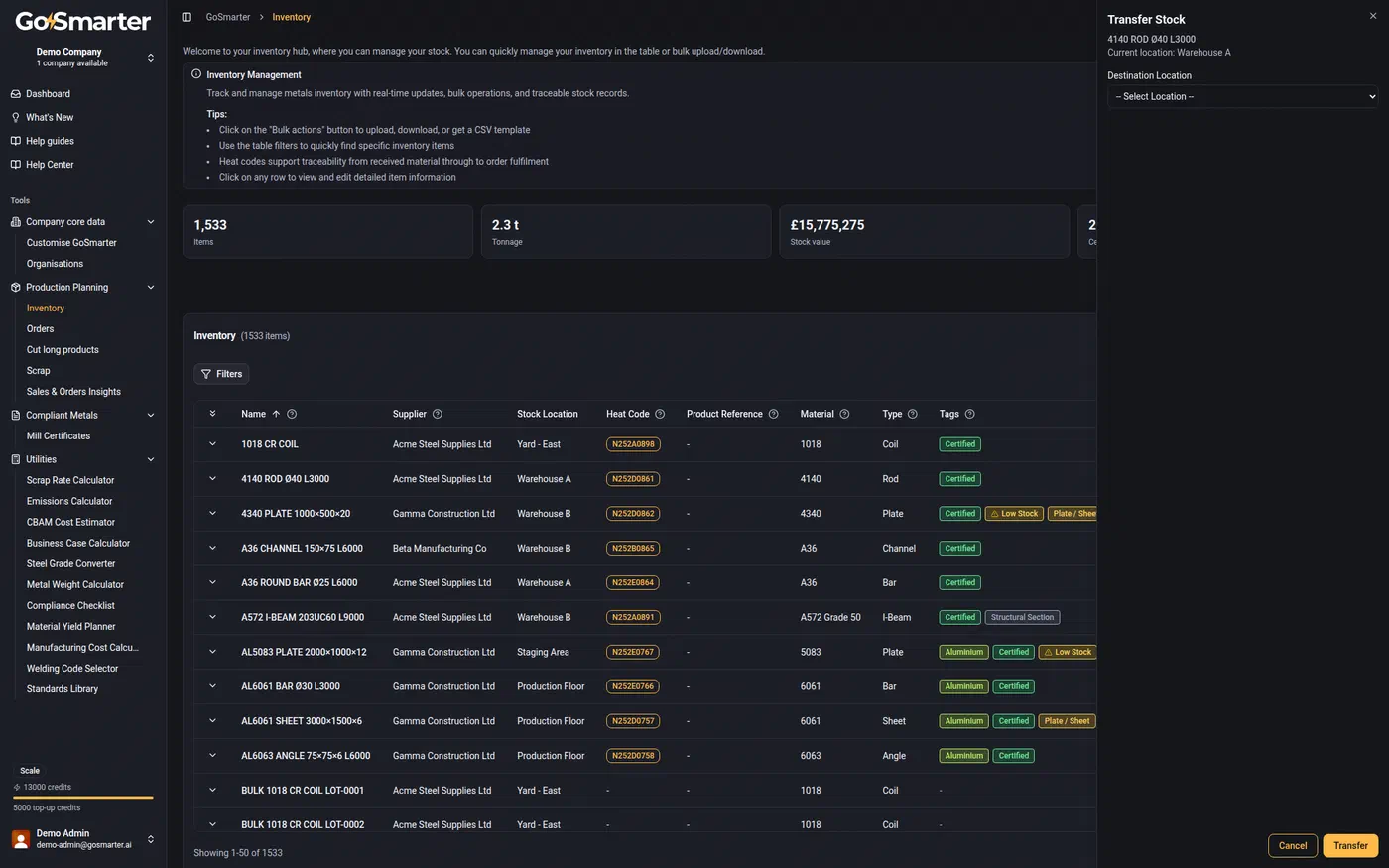
Task: Expand all rows using the header chevron
Action: [212, 414]
